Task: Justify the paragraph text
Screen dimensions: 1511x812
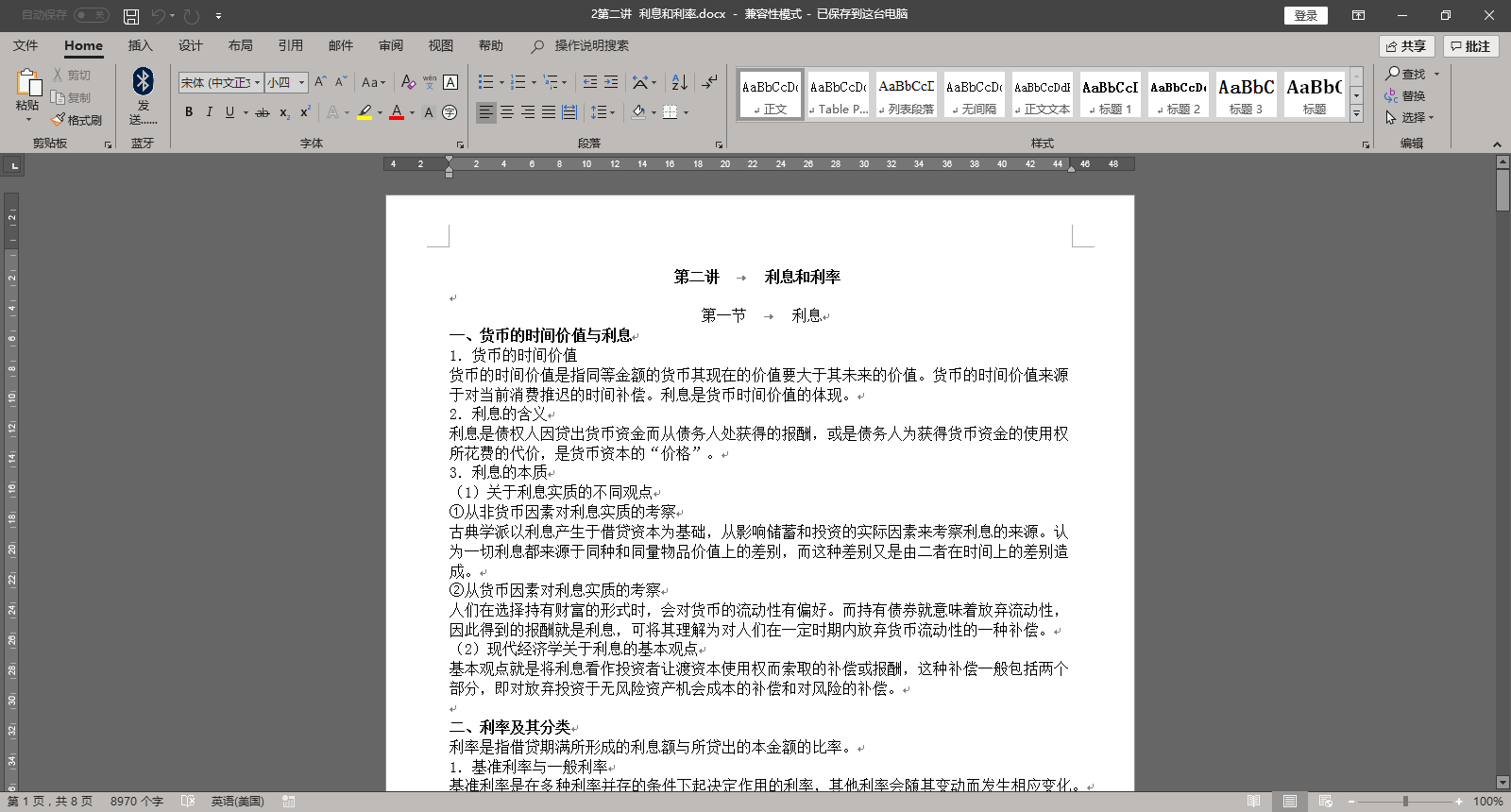Action: click(x=549, y=112)
